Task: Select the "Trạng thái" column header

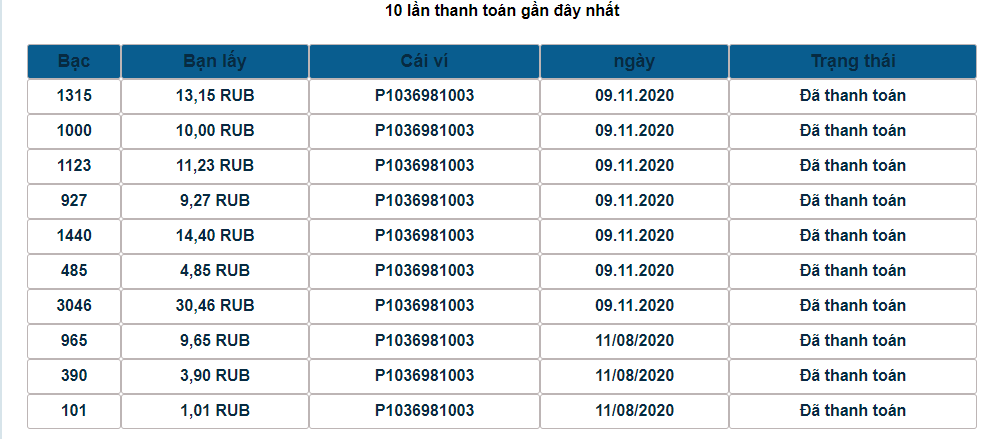Action: [852, 61]
